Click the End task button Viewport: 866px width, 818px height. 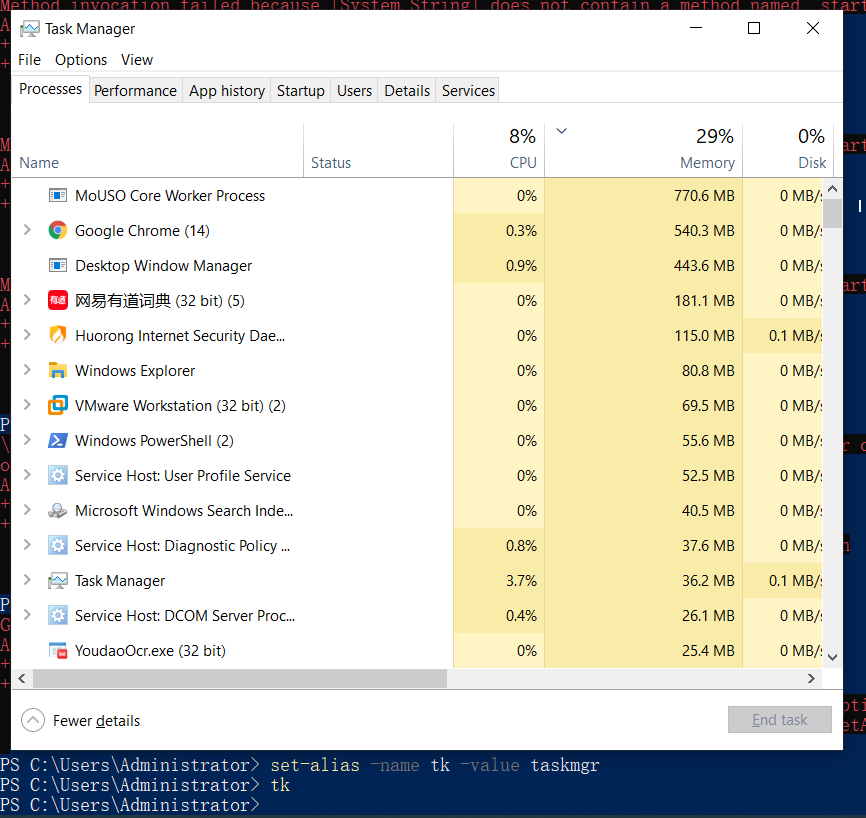point(780,720)
